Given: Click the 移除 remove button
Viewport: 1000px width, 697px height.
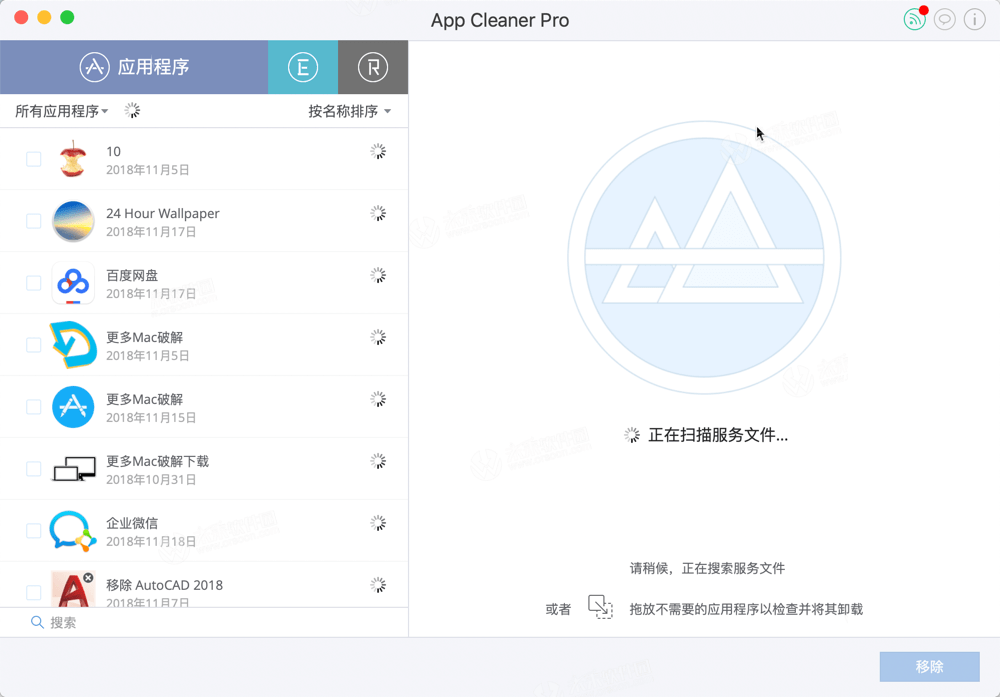Looking at the screenshot, I should (929, 666).
